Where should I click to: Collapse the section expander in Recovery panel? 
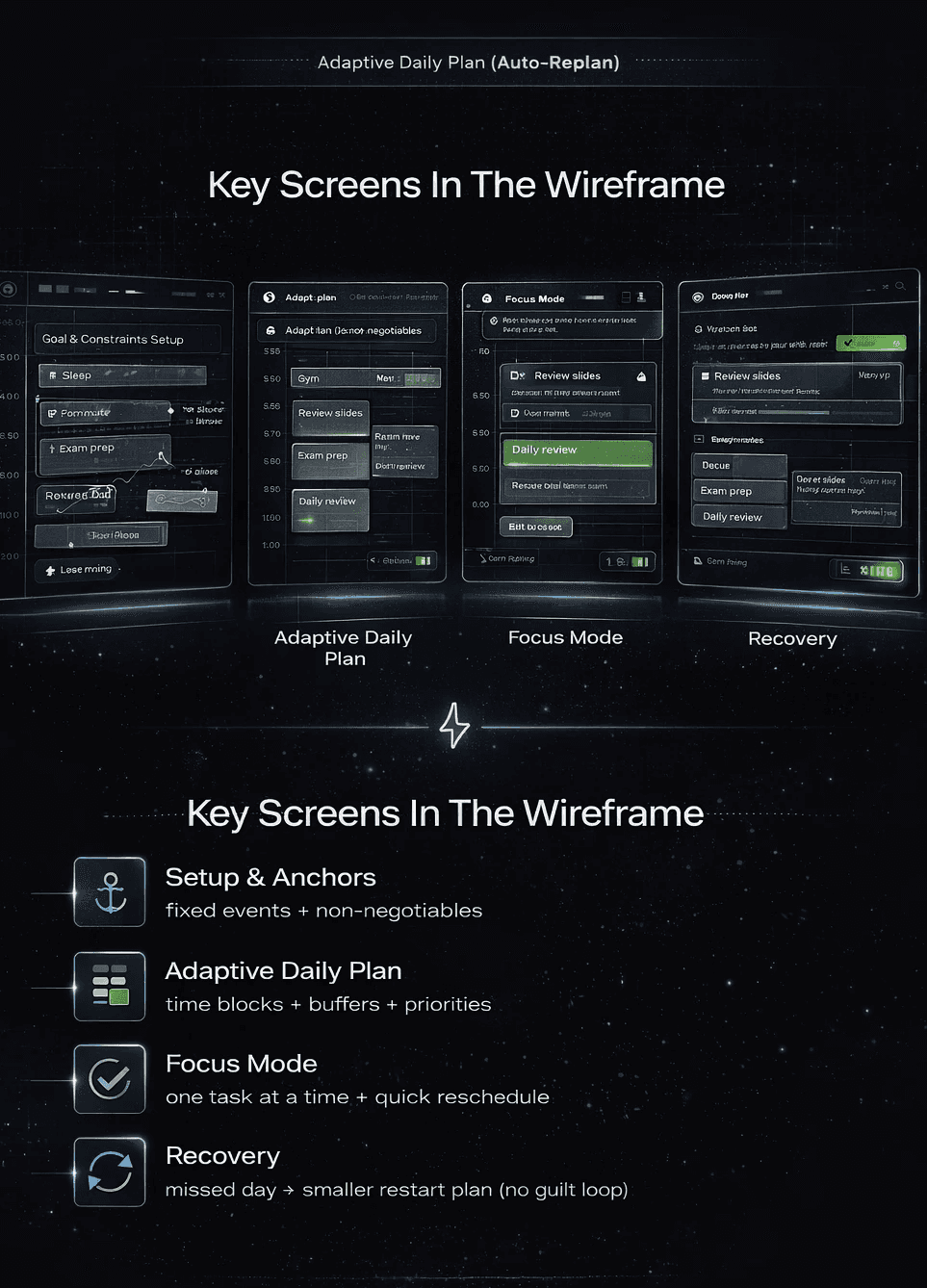[699, 439]
